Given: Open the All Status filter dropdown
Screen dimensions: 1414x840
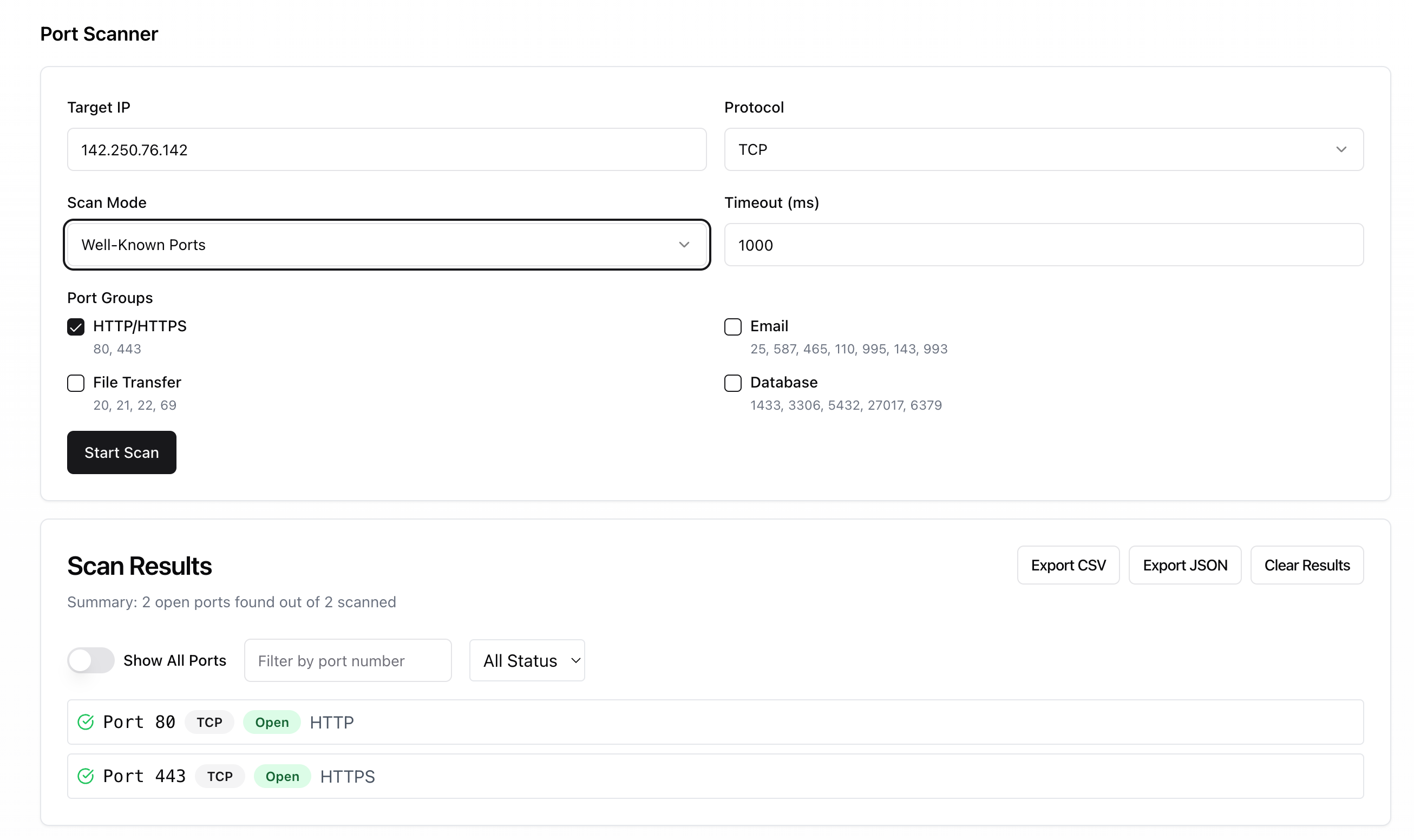Looking at the screenshot, I should pyautogui.click(x=526, y=660).
